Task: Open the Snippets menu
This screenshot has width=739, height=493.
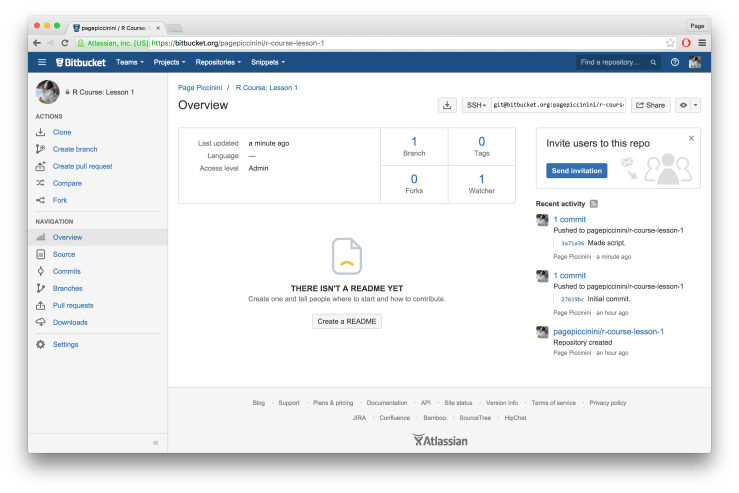Action: tap(268, 62)
